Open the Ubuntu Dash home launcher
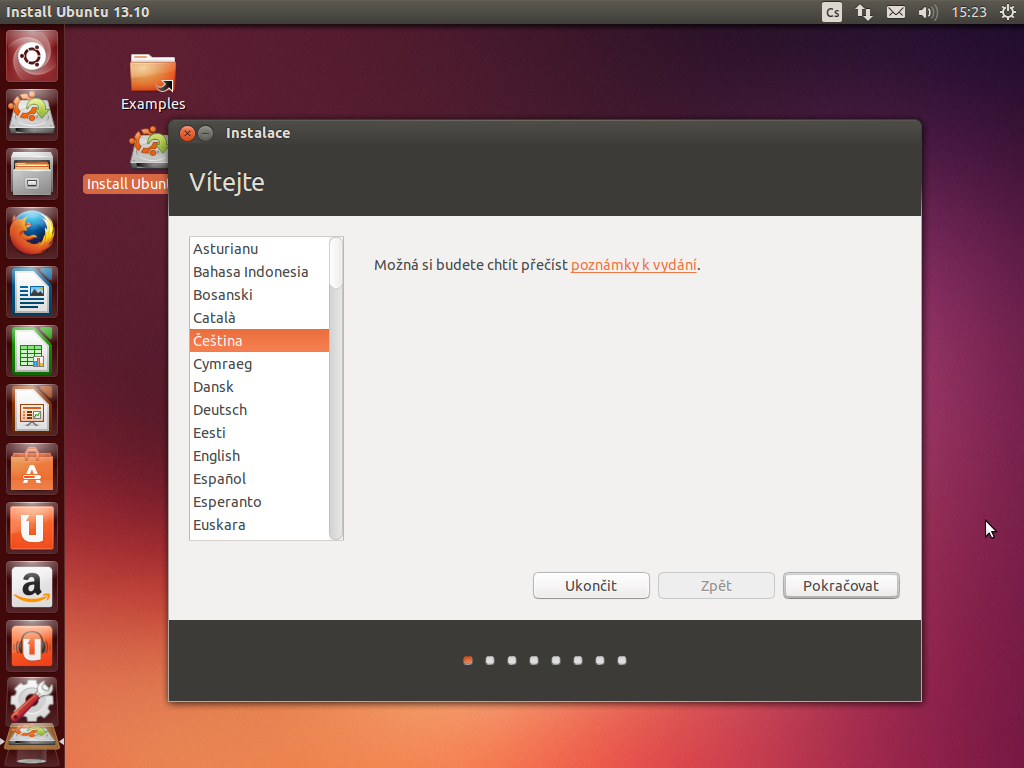This screenshot has height=768, width=1024. (31, 56)
